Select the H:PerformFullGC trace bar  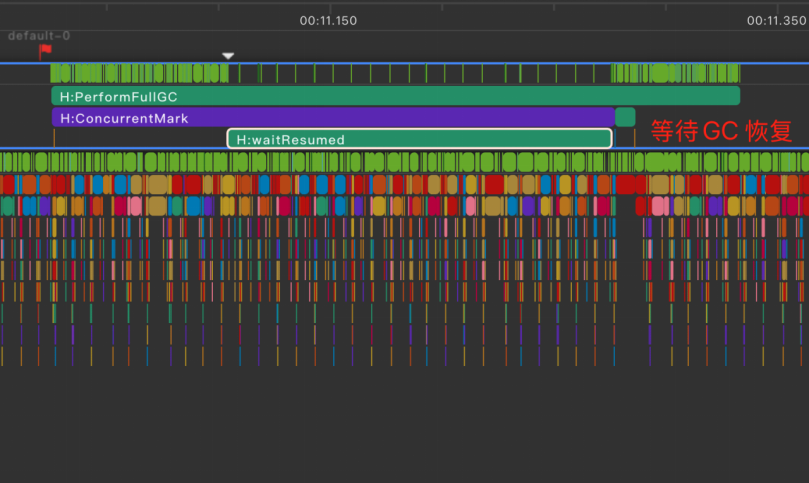click(x=396, y=96)
